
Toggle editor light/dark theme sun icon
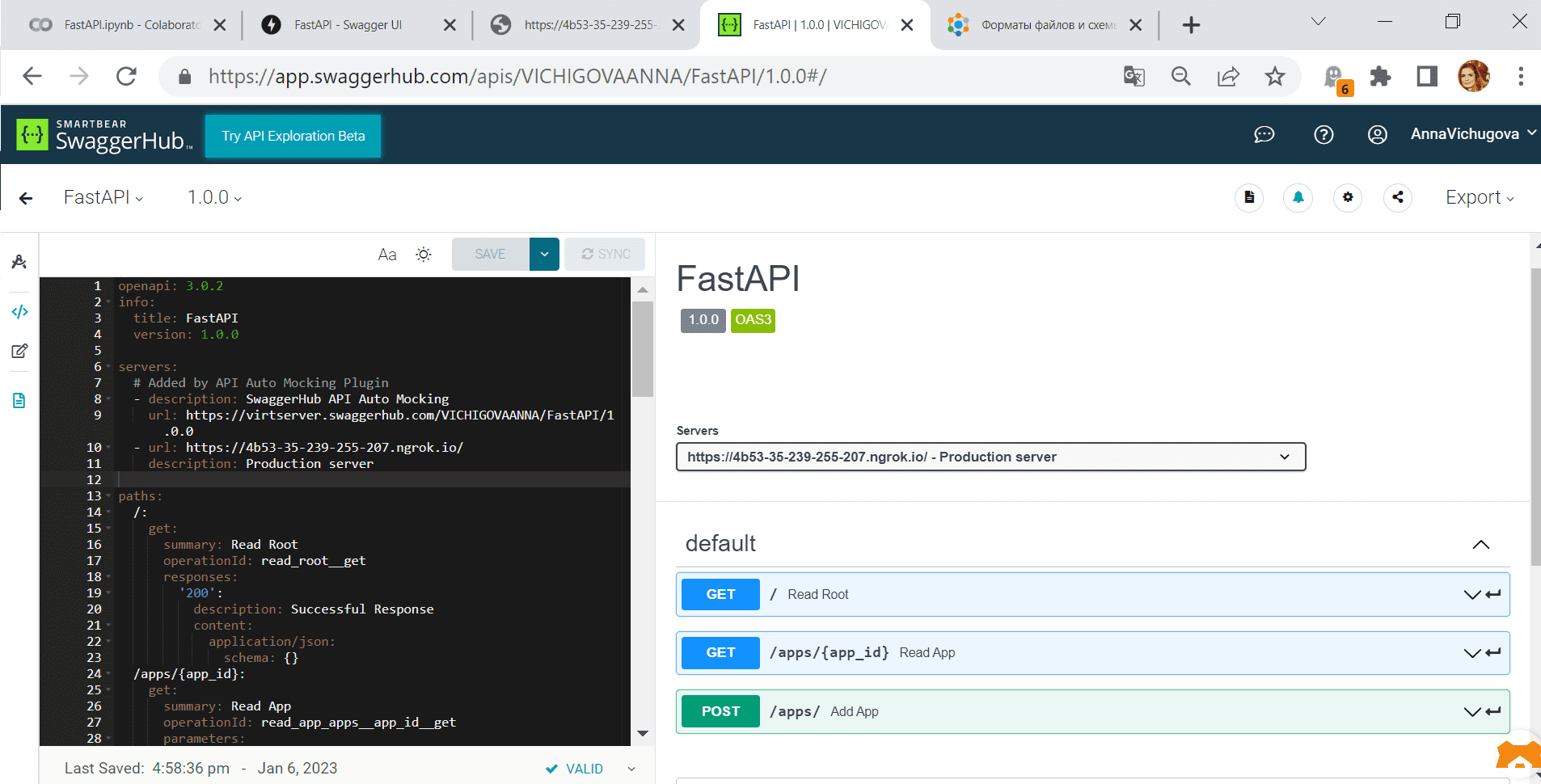pyautogui.click(x=424, y=255)
